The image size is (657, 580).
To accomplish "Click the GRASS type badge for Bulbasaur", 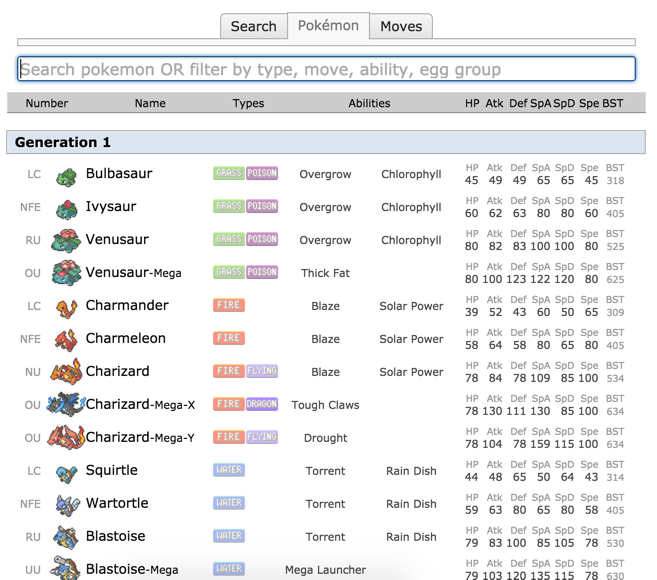I will (x=229, y=173).
